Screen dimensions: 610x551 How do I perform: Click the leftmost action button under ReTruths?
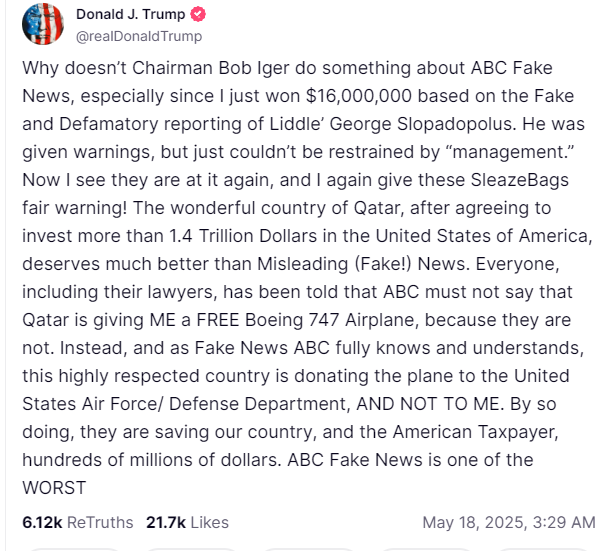coord(74,549)
